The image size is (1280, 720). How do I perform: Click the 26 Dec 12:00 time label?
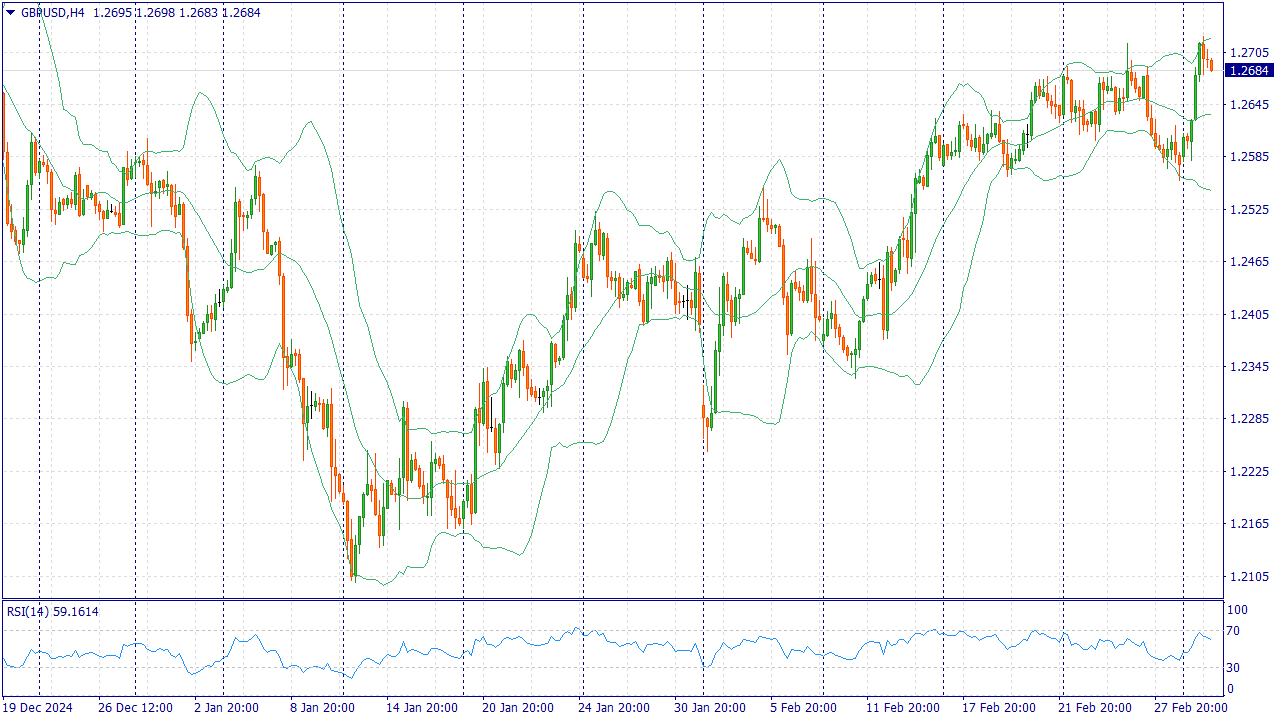click(x=134, y=708)
